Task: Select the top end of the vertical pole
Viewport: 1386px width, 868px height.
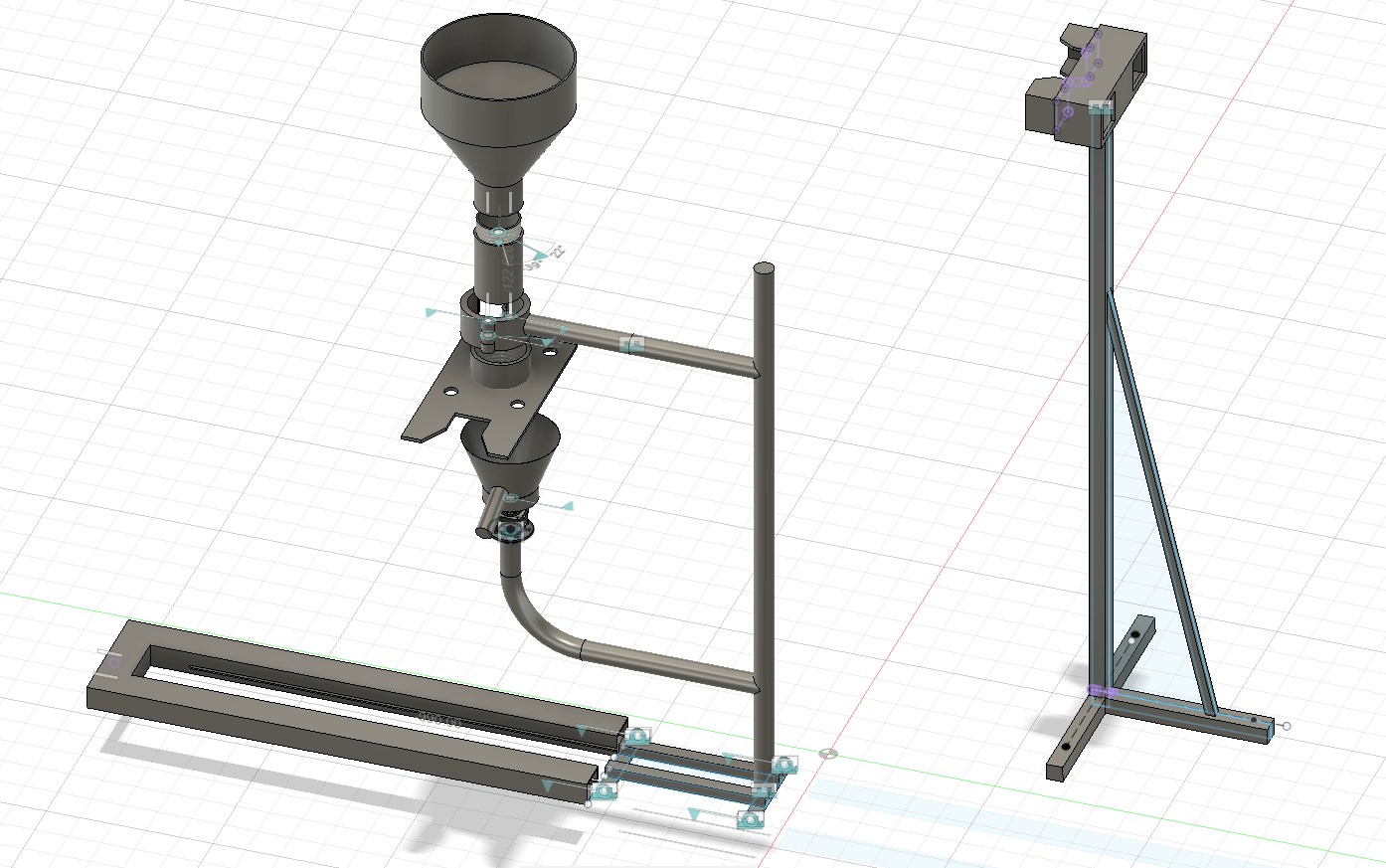Action: 764,269
